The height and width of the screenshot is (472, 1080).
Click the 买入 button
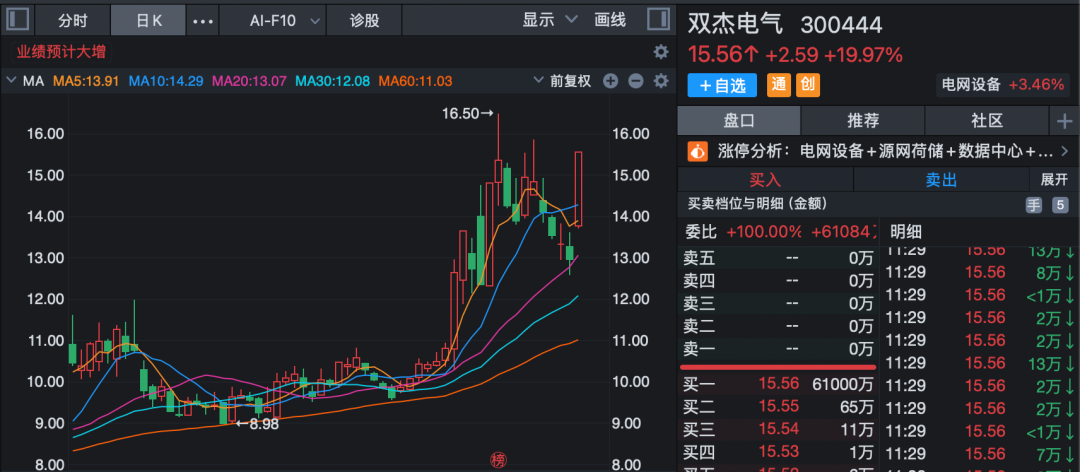click(765, 180)
